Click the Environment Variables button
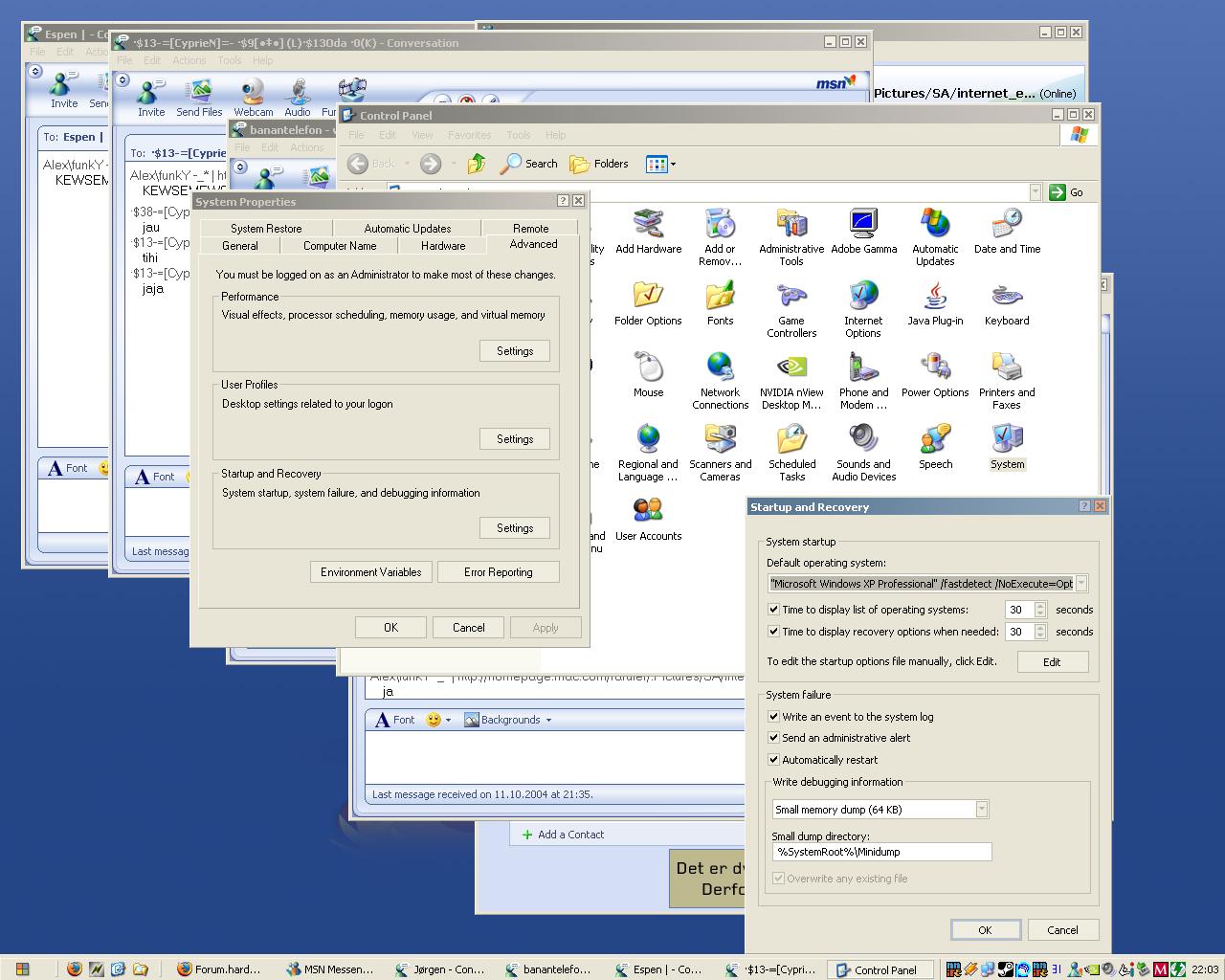 pos(370,572)
